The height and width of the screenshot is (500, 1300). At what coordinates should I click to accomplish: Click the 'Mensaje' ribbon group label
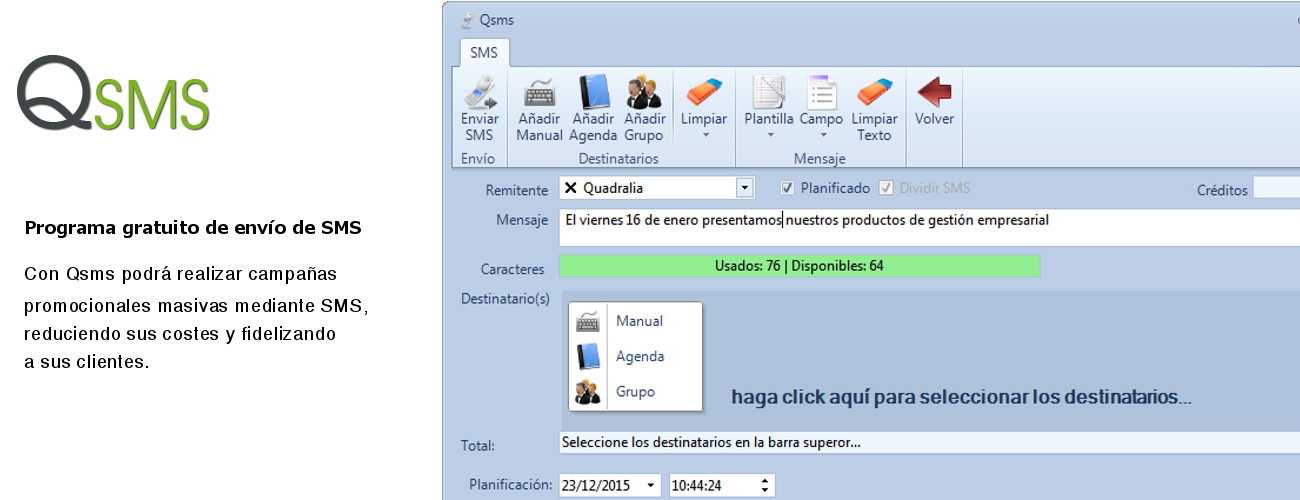pos(820,158)
